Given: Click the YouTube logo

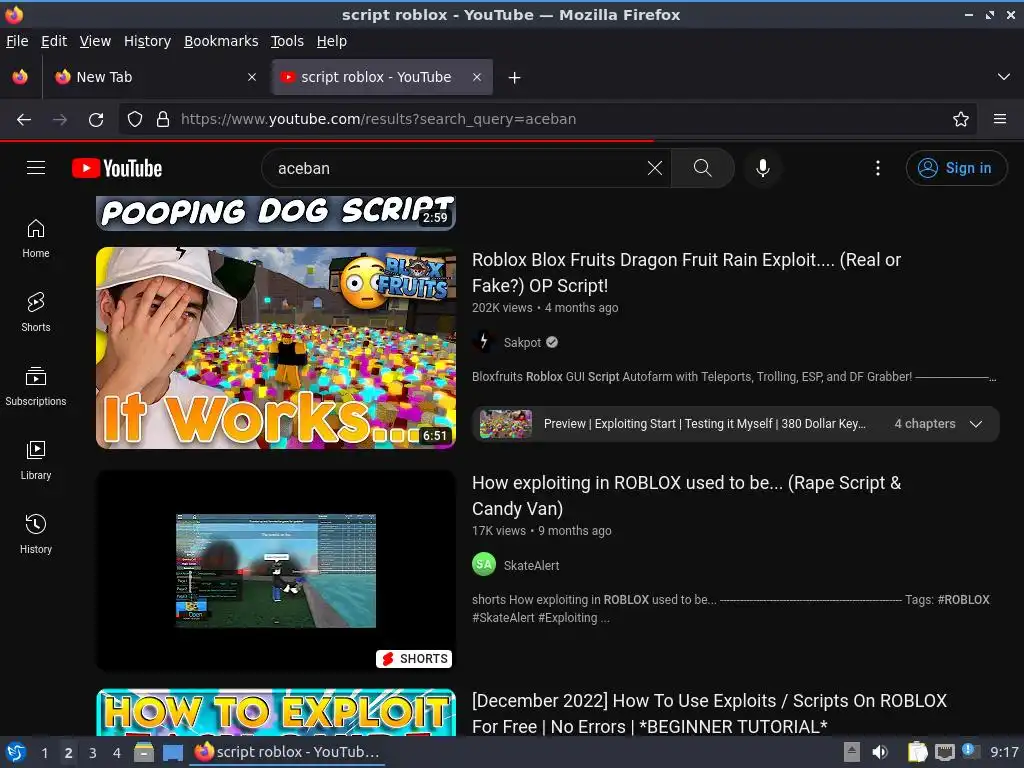Looking at the screenshot, I should pos(117,168).
